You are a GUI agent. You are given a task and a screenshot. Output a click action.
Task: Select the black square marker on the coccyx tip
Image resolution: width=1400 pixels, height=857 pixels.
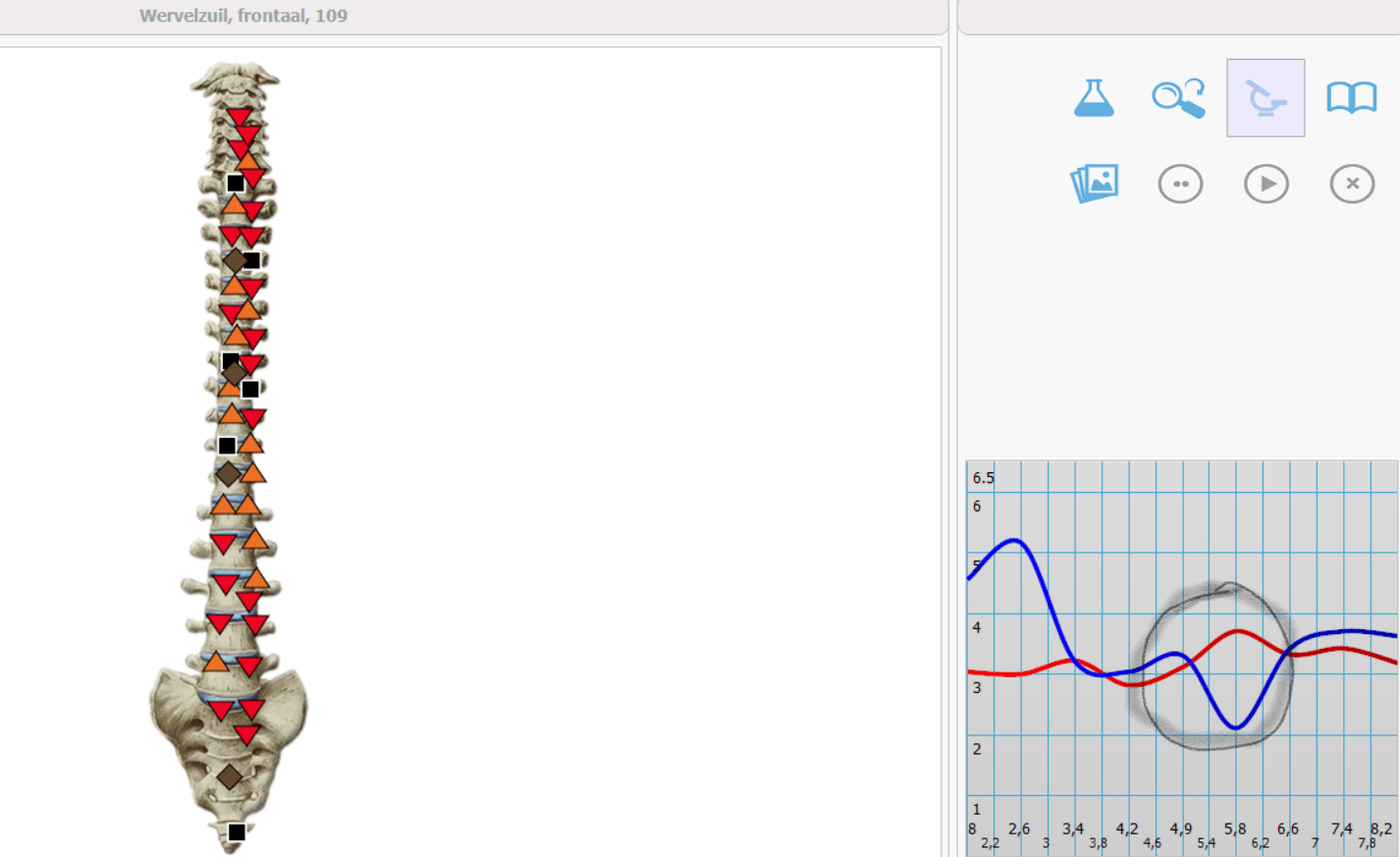point(237,832)
